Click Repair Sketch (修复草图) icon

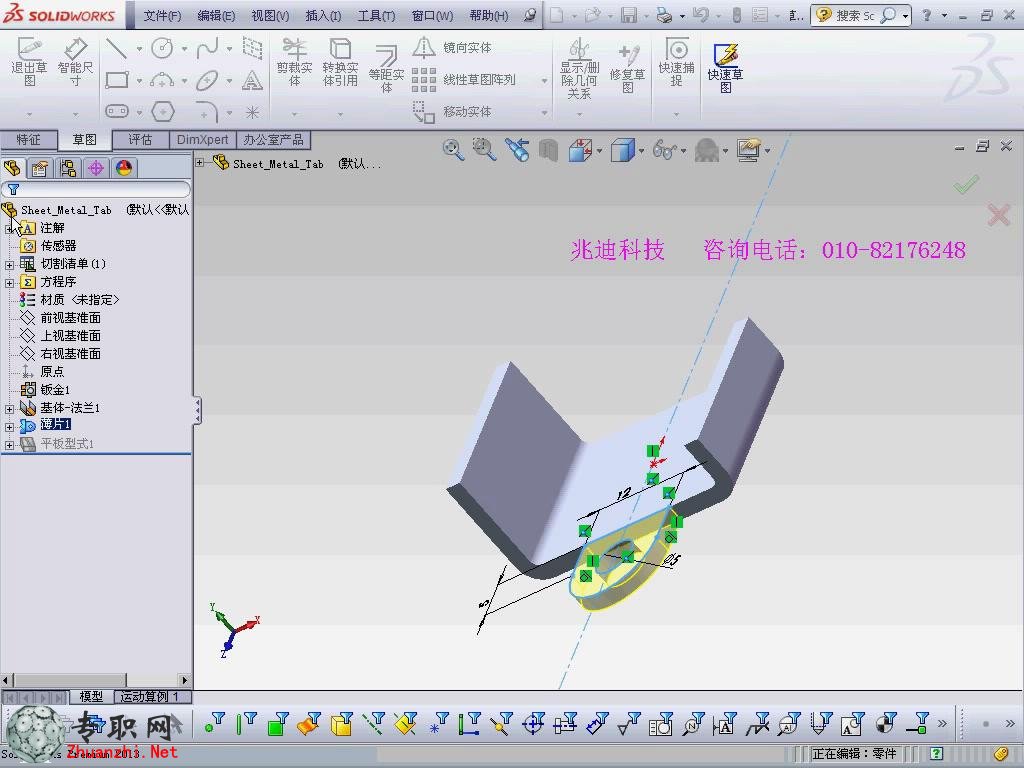(x=628, y=68)
